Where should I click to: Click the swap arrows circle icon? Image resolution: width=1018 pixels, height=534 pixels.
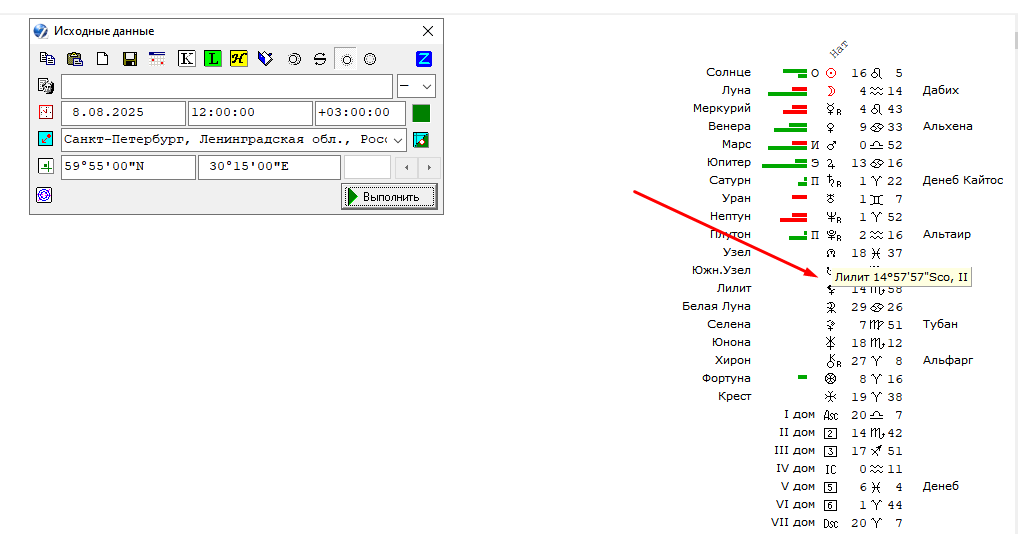pos(319,59)
